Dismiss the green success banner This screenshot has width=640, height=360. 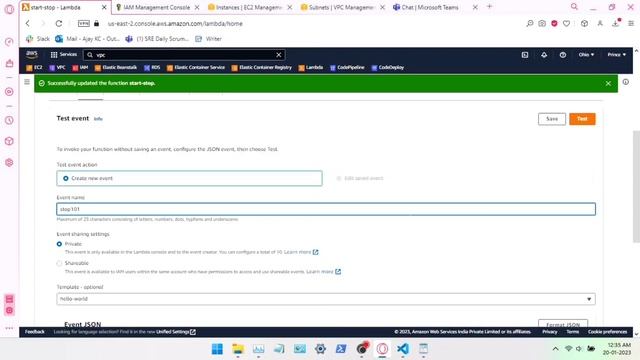point(608,83)
